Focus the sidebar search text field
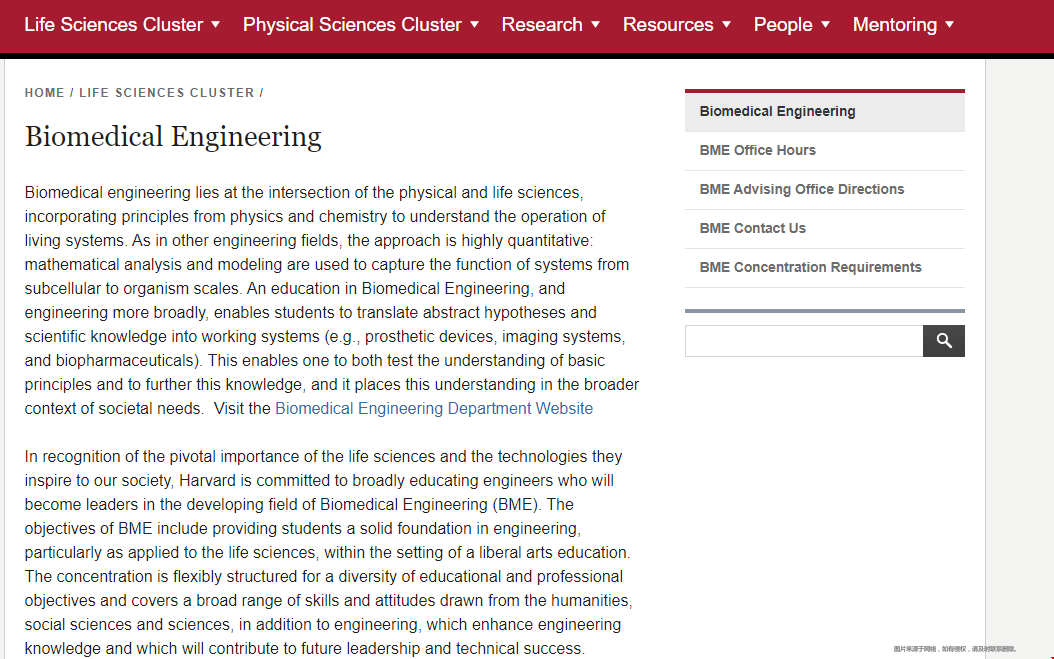The height and width of the screenshot is (659, 1054). tap(804, 341)
